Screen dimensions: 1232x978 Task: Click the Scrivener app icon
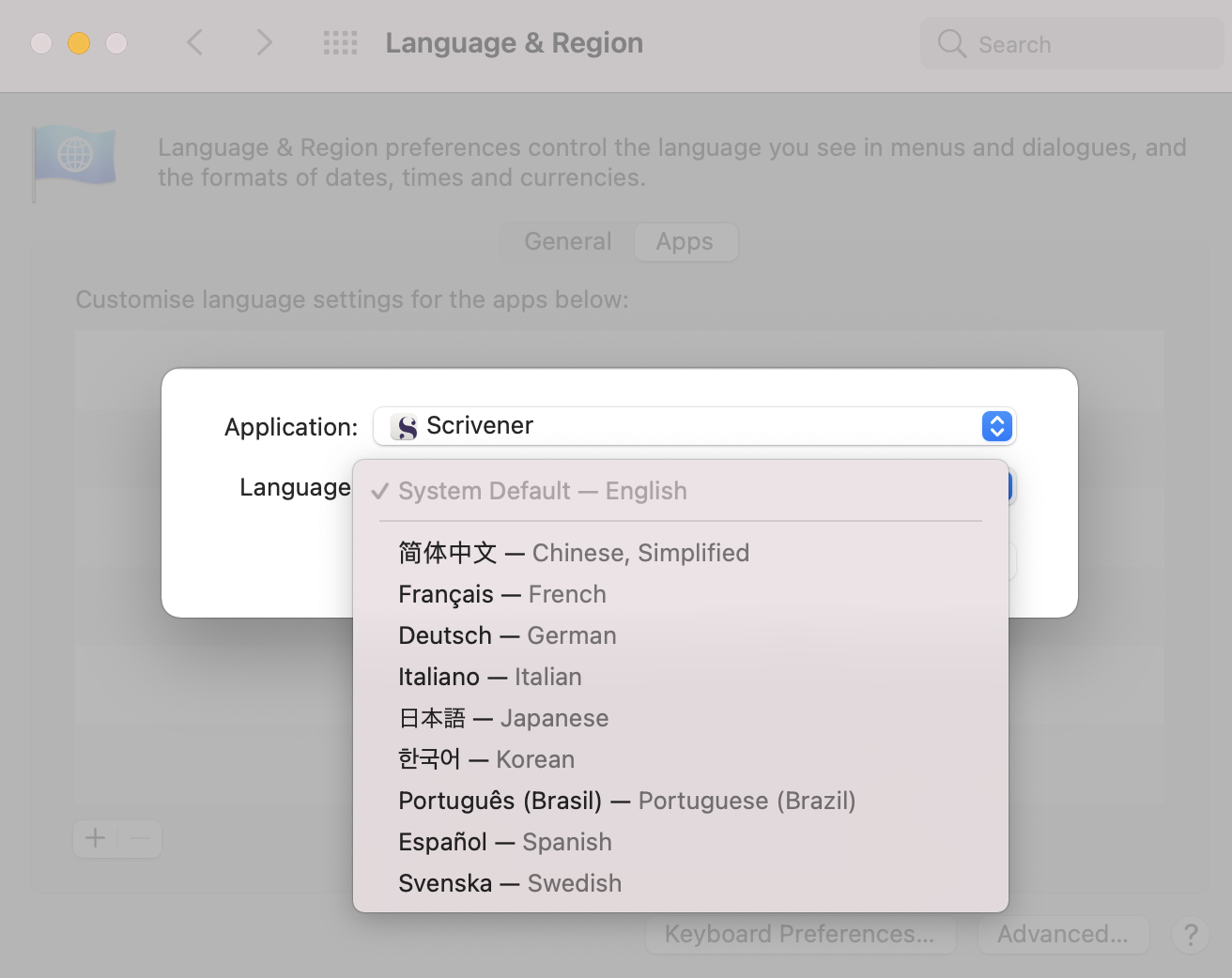tap(406, 427)
